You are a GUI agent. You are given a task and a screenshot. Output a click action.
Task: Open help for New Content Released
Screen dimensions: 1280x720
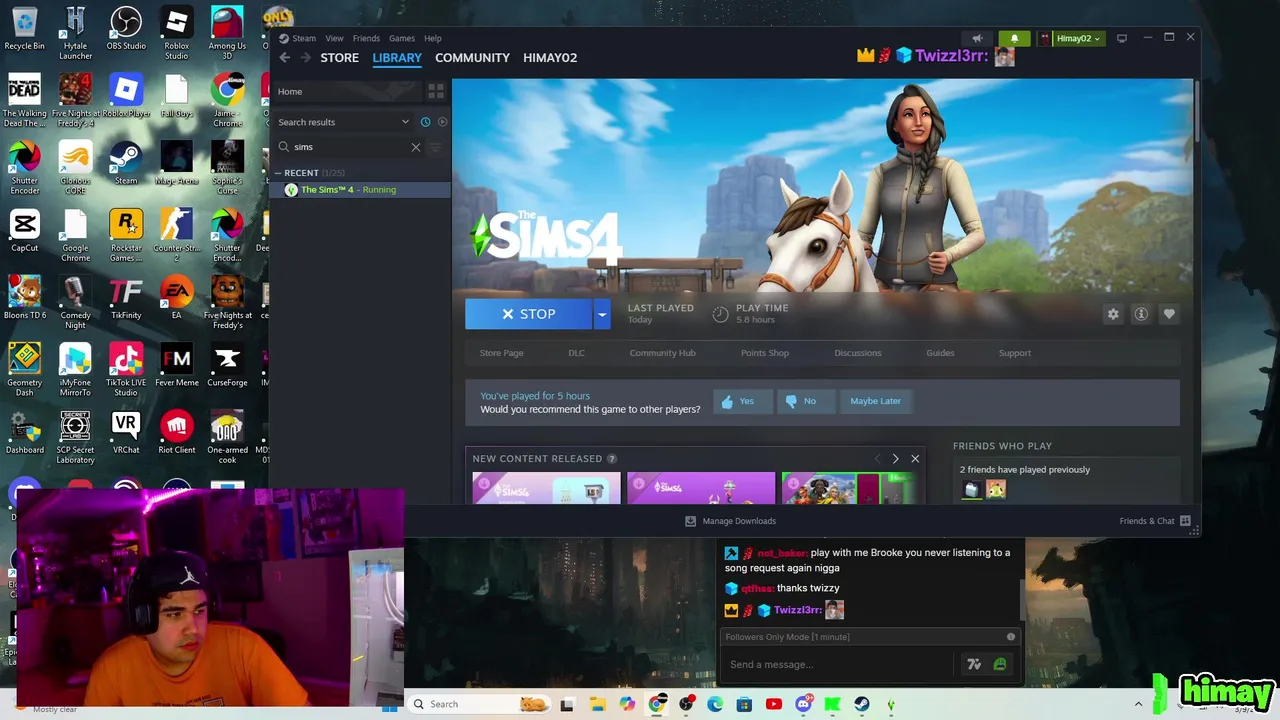pyautogui.click(x=612, y=459)
